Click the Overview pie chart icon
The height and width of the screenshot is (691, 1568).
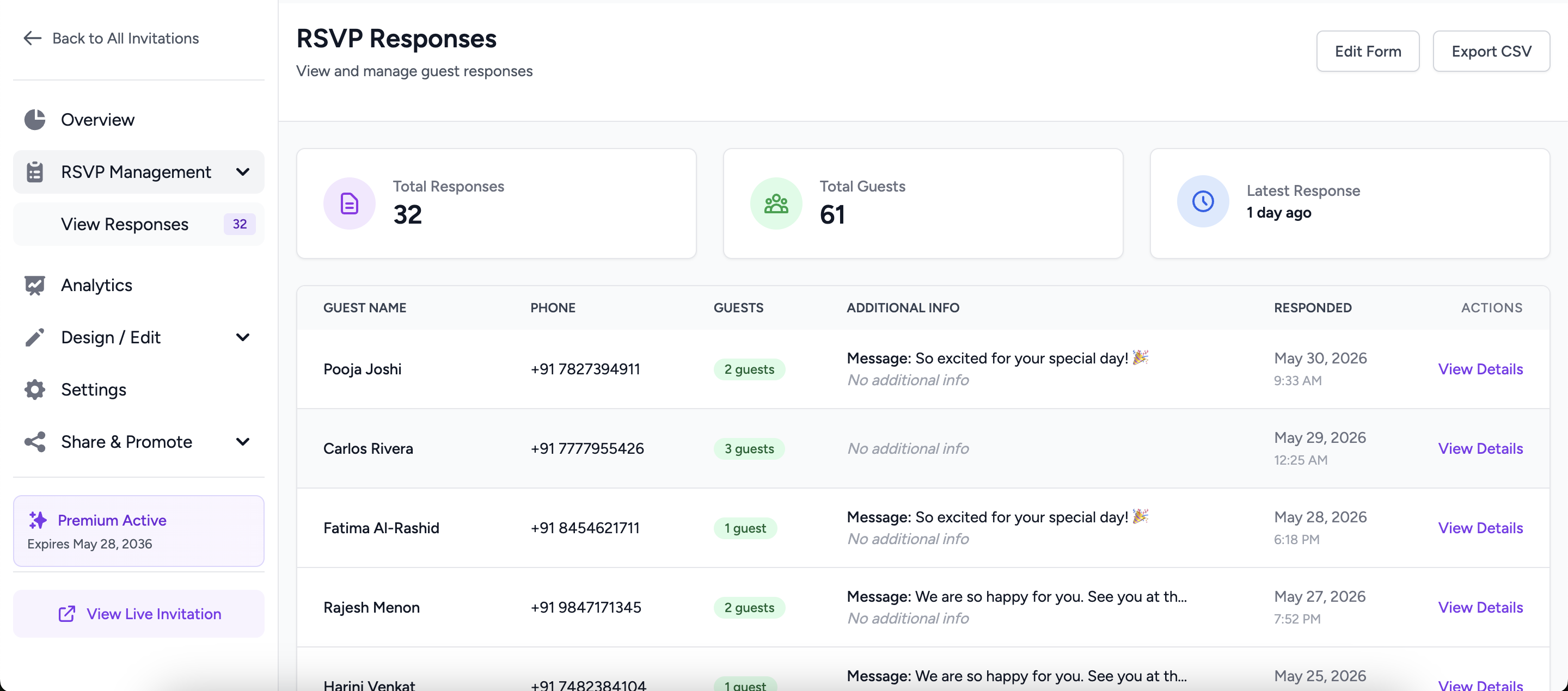coord(35,120)
